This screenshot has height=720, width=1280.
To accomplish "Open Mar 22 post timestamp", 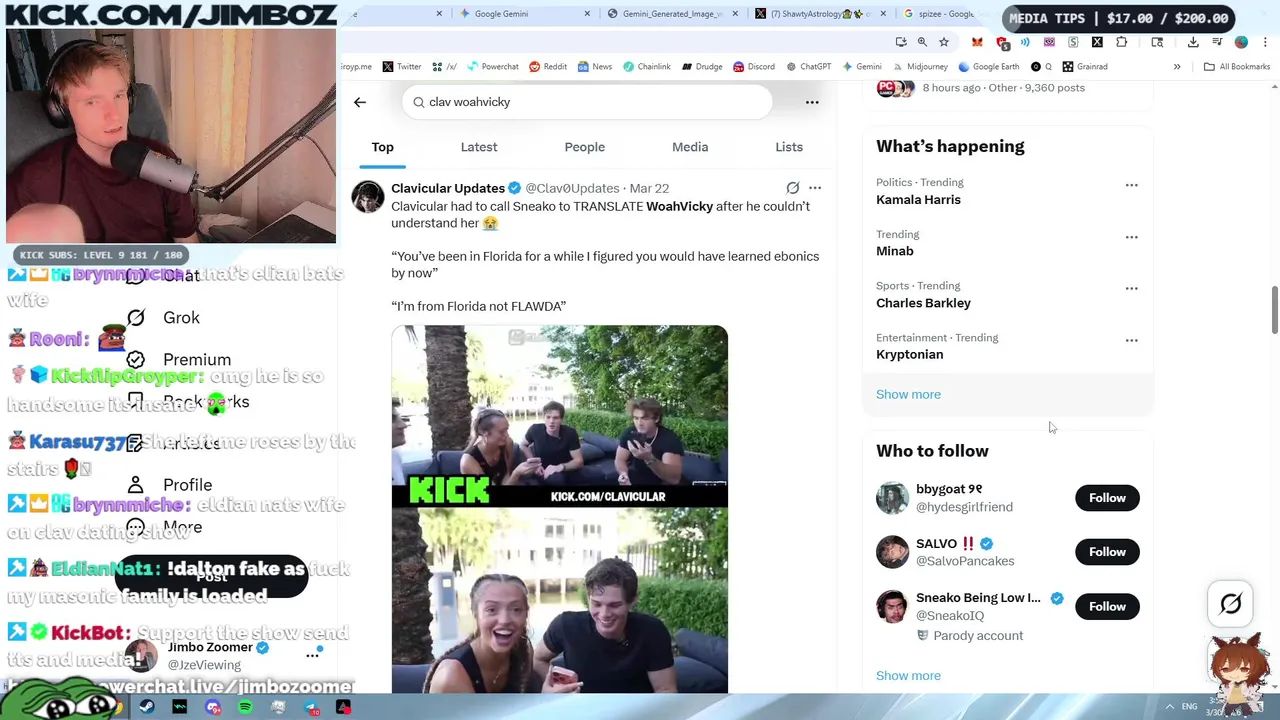I will (649, 188).
